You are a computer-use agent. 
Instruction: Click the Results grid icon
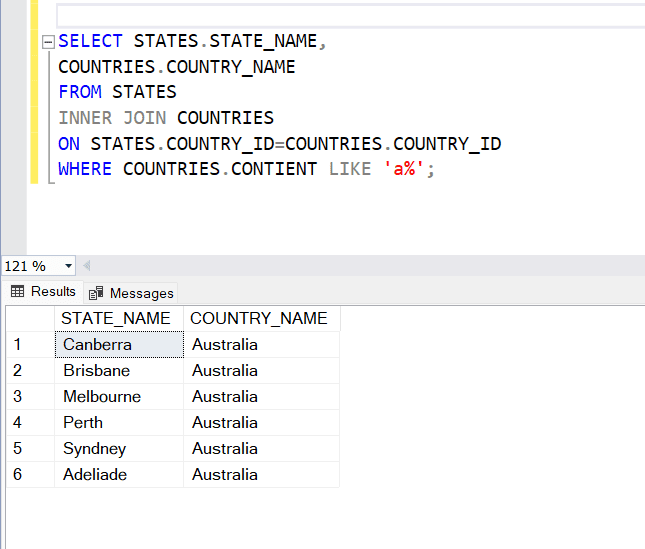(17, 292)
